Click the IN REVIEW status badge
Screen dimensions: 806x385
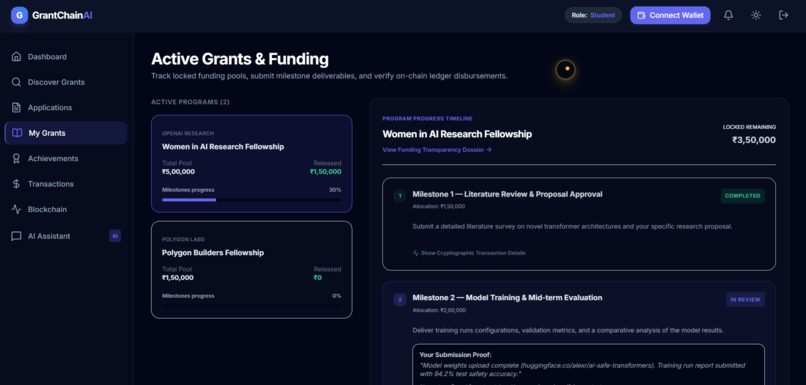[745, 300]
